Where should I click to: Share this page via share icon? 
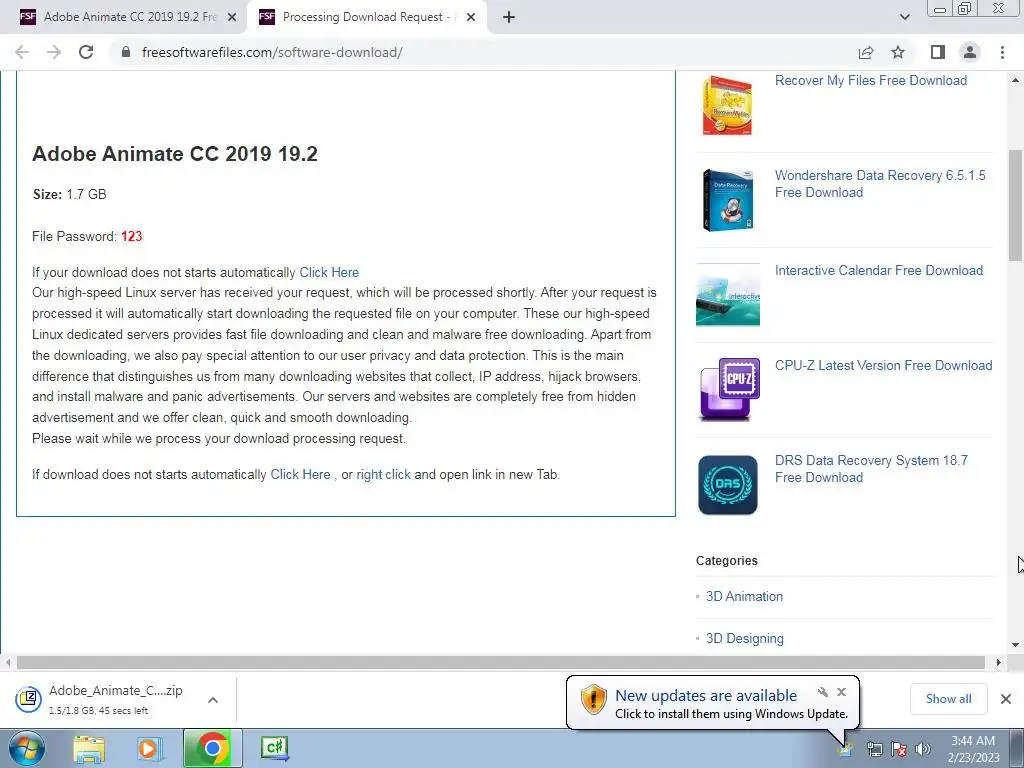(866, 52)
